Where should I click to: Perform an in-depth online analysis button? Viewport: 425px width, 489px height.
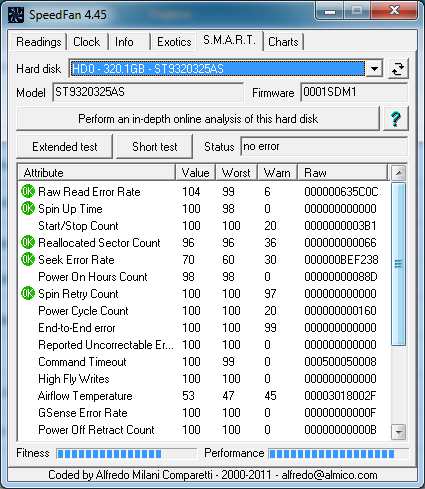(x=198, y=119)
